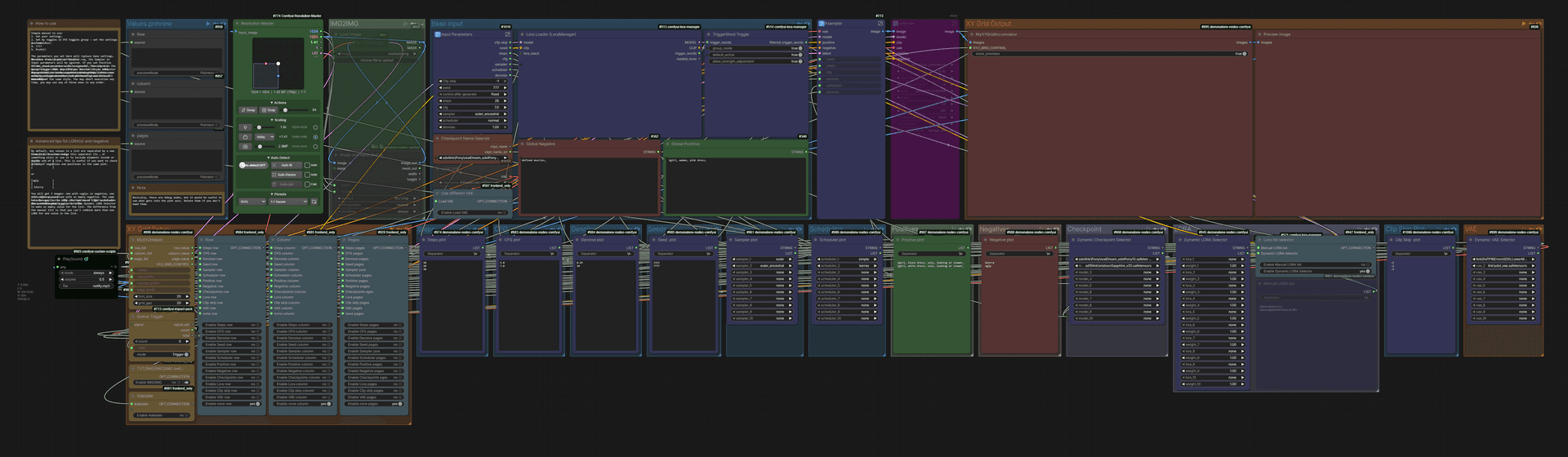
Task: Click the PlaySound node title icon
Action: (59, 259)
